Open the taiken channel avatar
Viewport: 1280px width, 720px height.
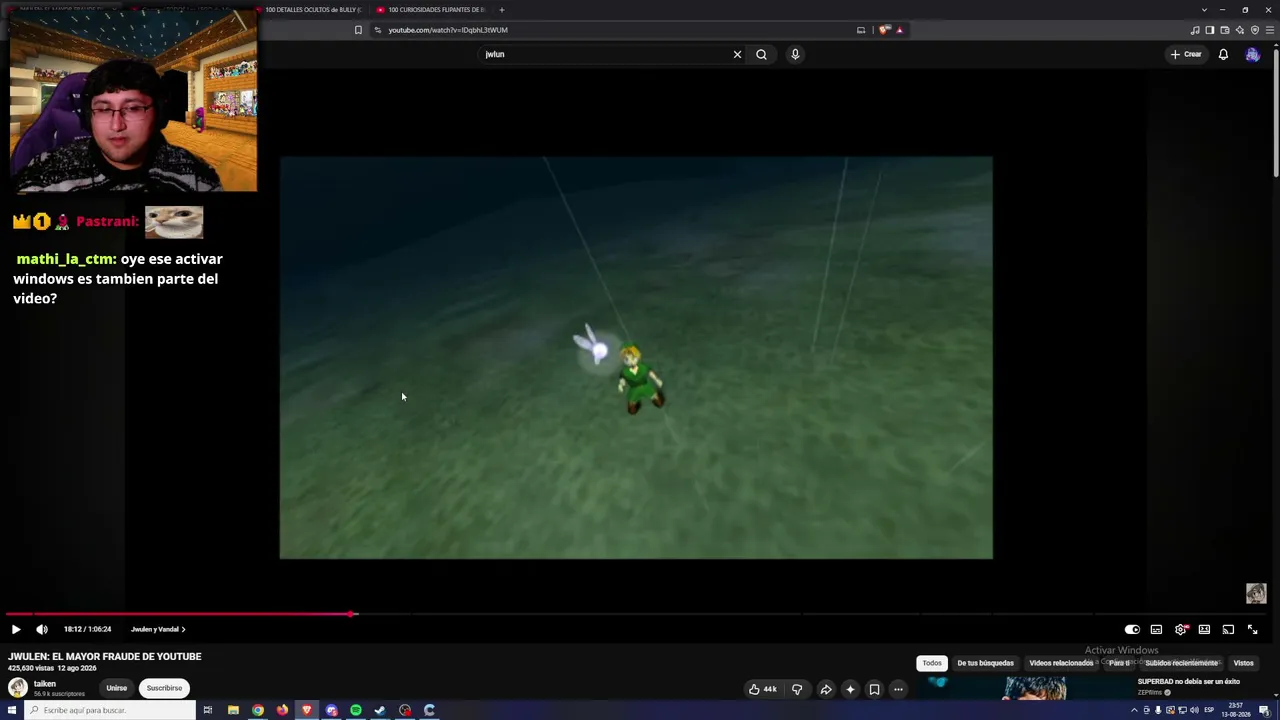18,687
